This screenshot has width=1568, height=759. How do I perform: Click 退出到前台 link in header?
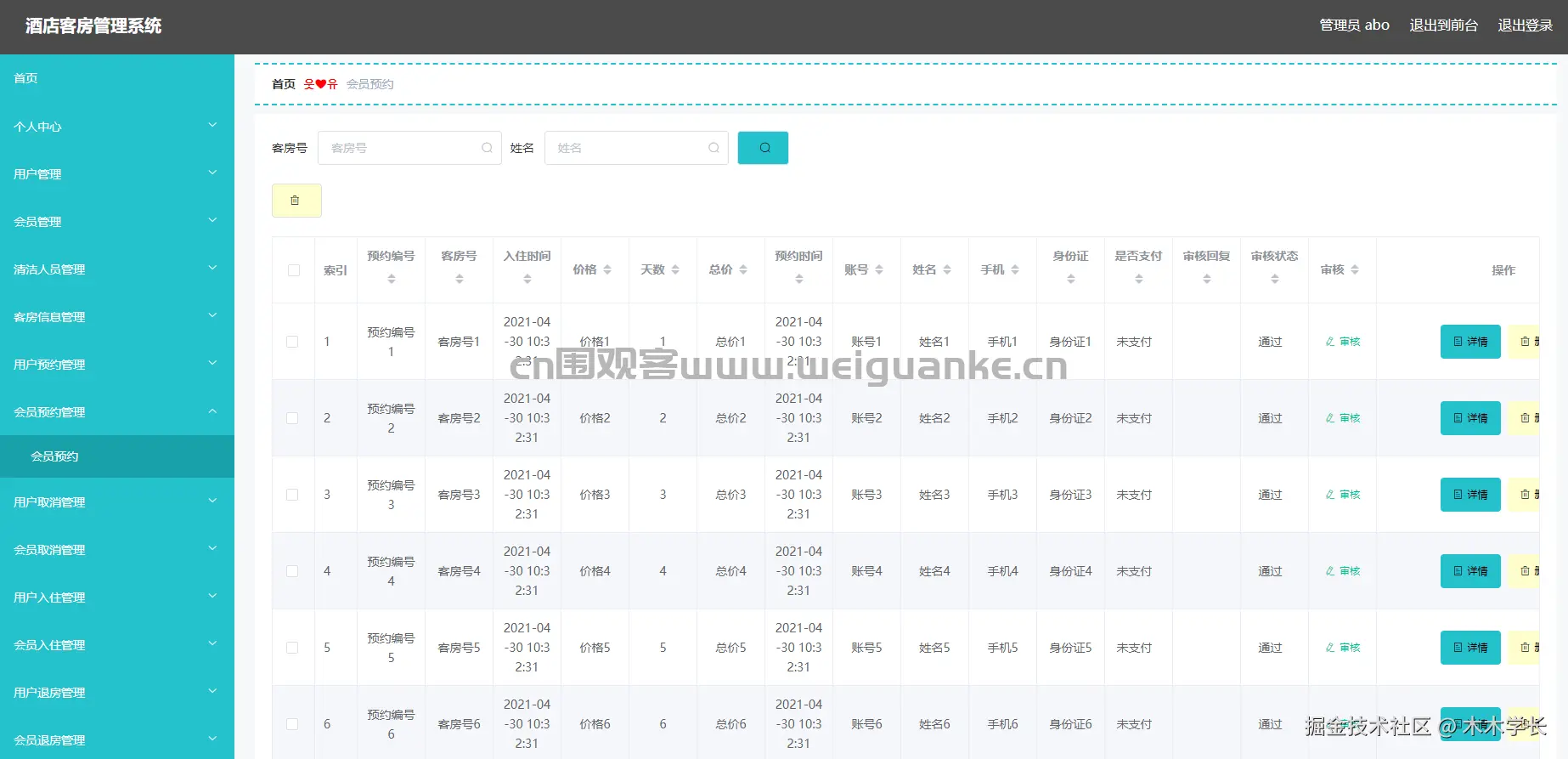(1444, 25)
